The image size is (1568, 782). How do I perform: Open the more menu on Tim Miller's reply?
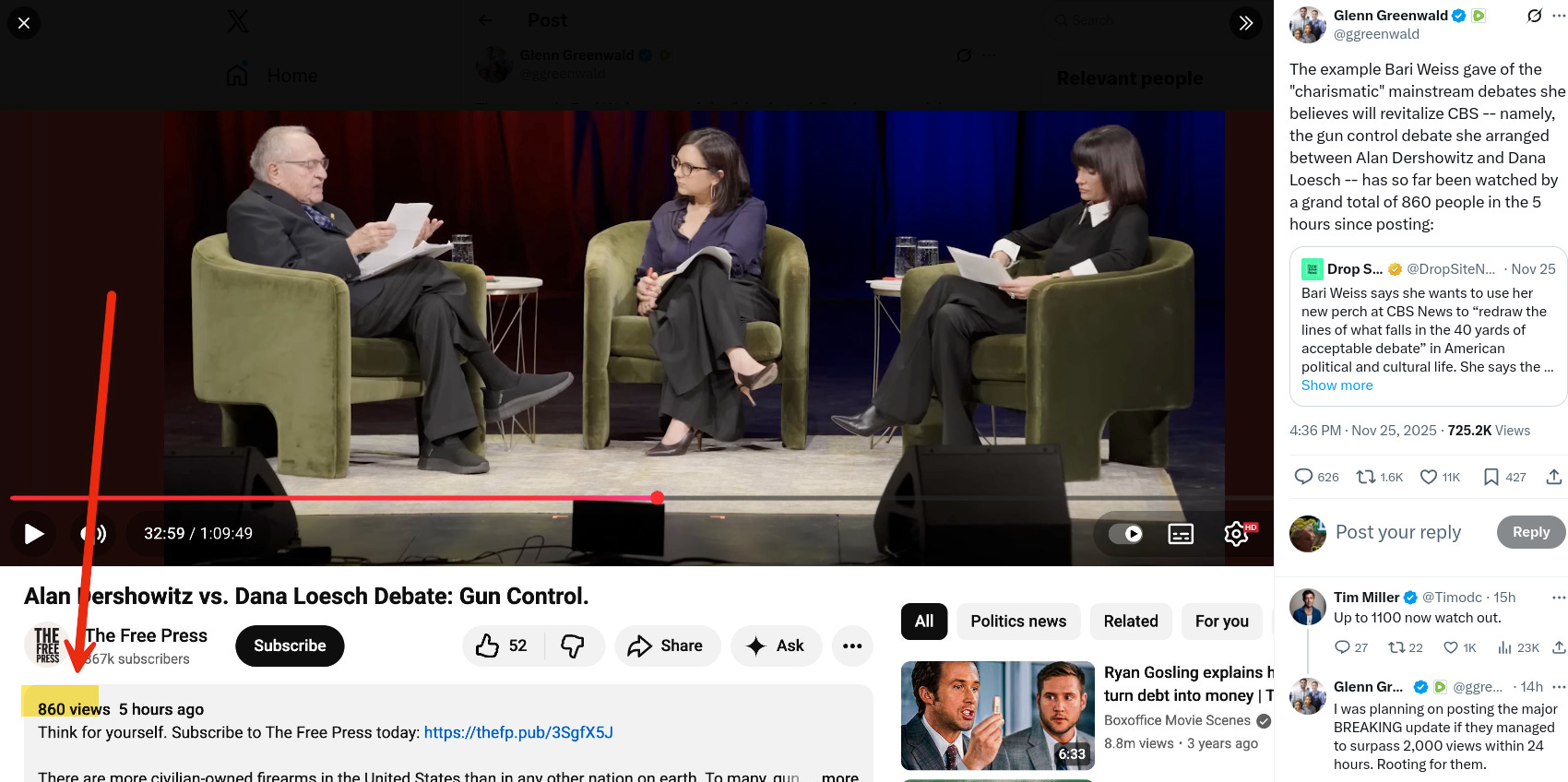[1559, 598]
